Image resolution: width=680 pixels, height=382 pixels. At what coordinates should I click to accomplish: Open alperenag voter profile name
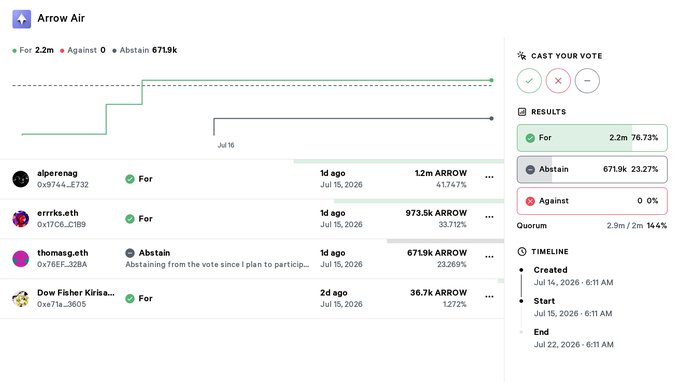pos(57,173)
